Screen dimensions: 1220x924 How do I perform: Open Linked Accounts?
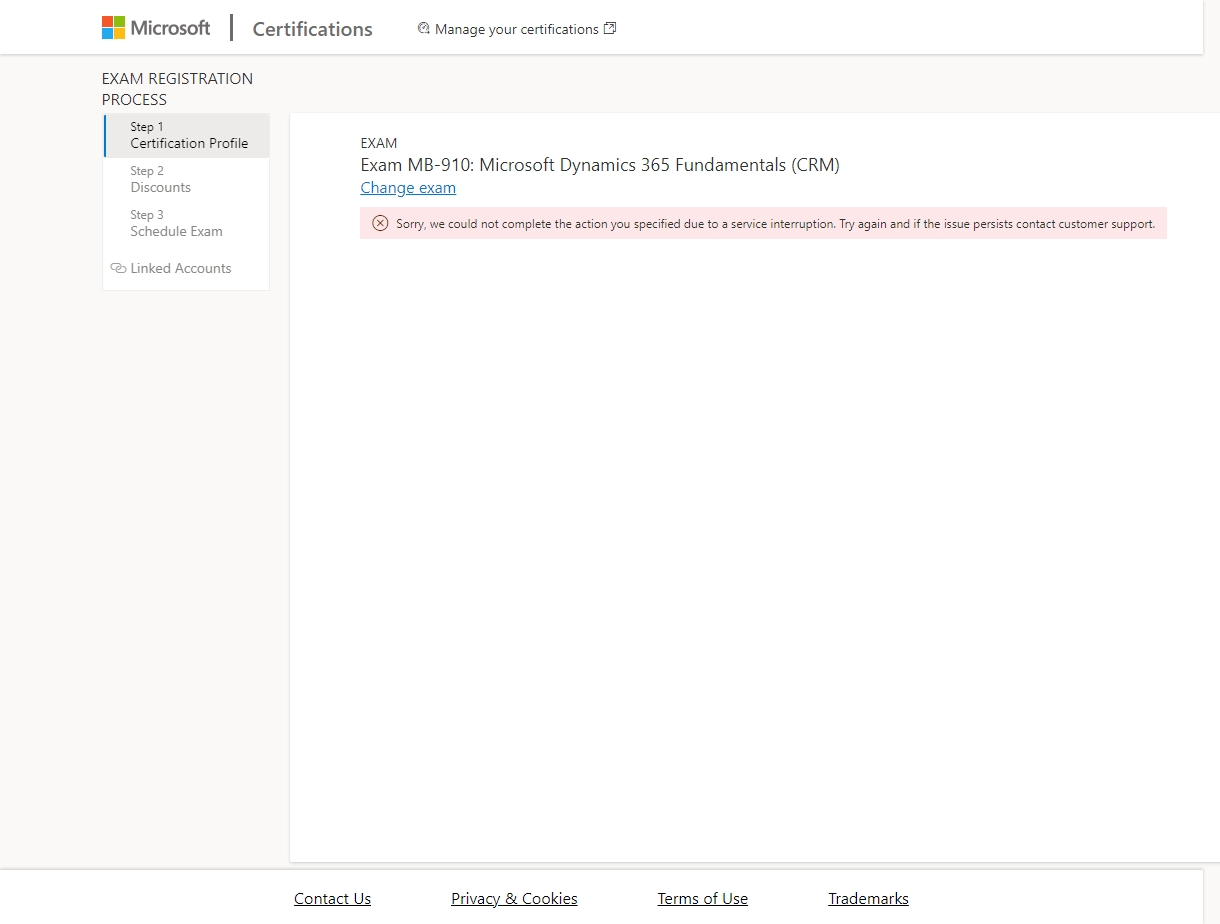[x=181, y=268]
